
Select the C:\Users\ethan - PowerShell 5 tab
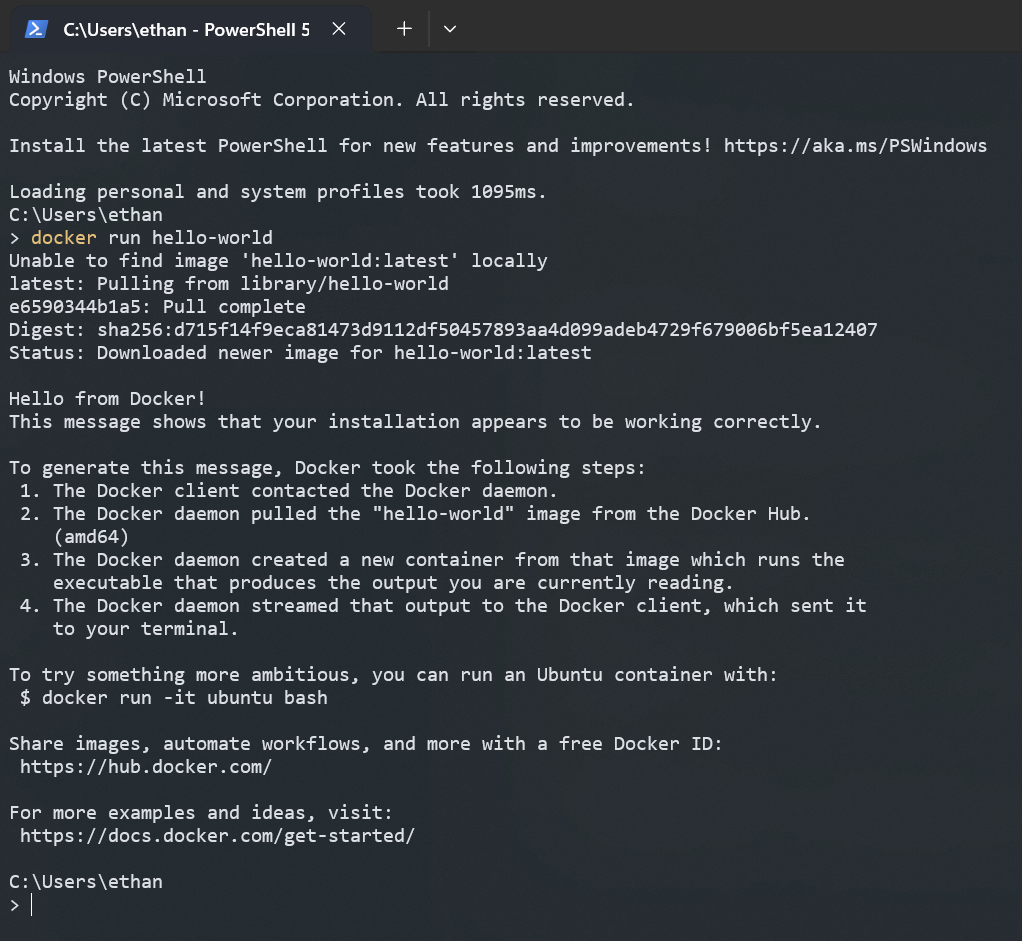[186, 29]
